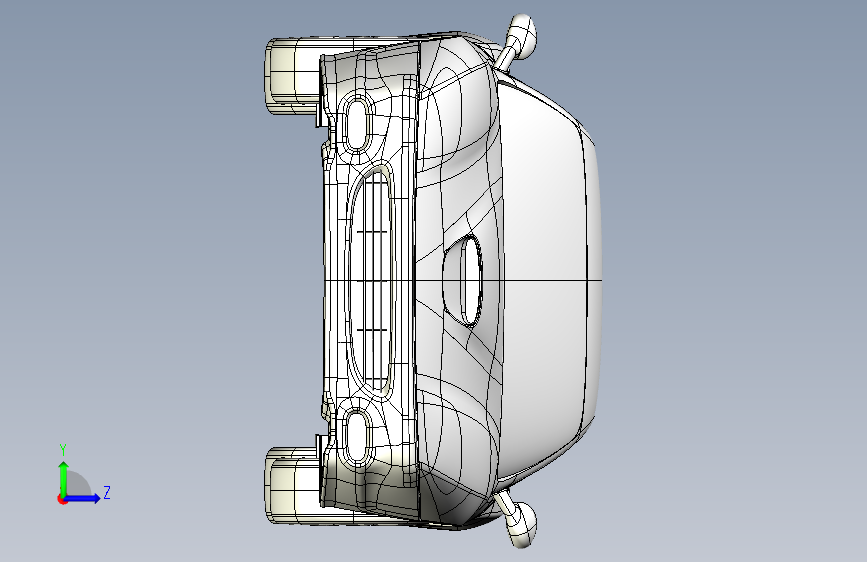This screenshot has height=562, width=867.
Task: Pick the large oval front grille opening
Action: [x=371, y=280]
